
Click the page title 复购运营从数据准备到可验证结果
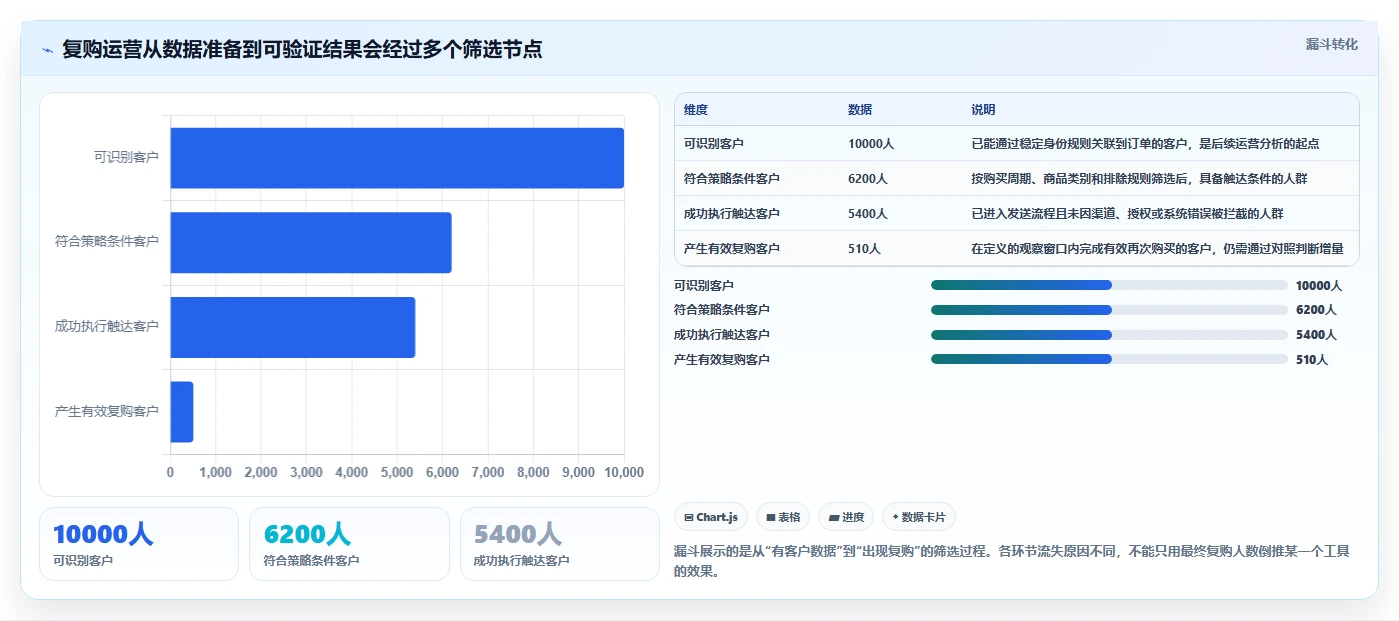click(302, 49)
